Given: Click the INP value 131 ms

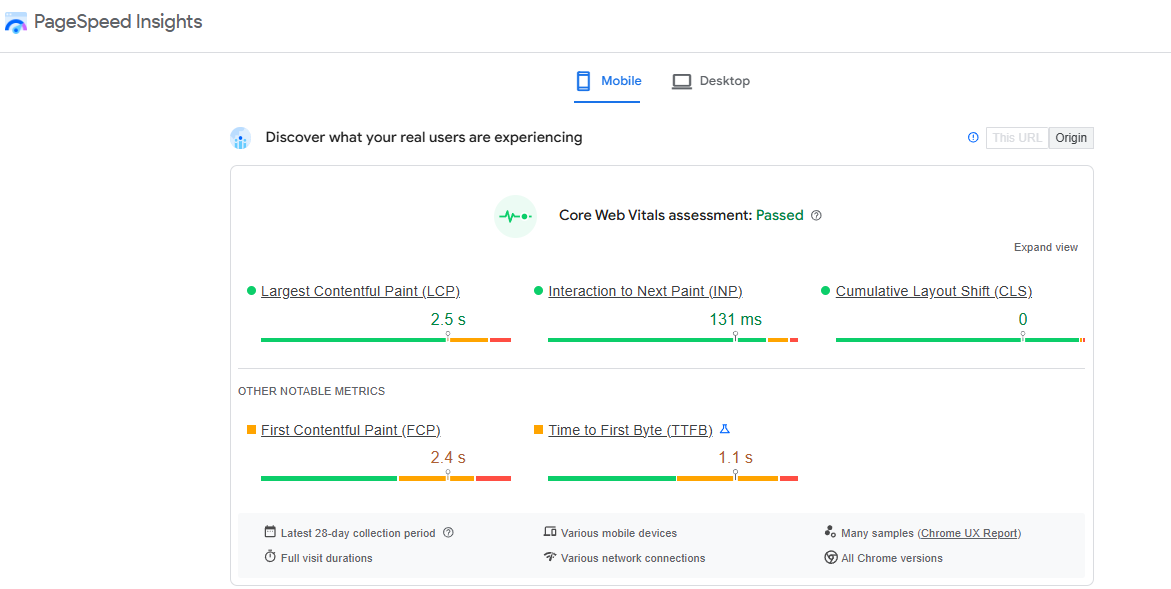Looking at the screenshot, I should tap(736, 320).
